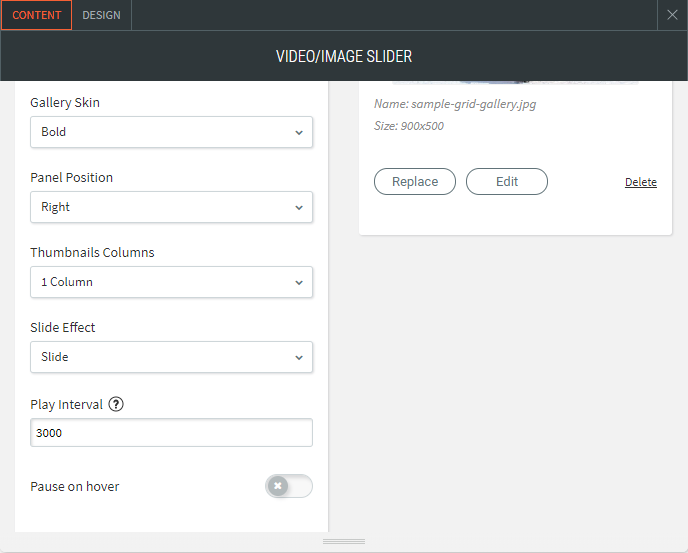This screenshot has height=553, width=688.
Task: Click the Delete image link
Action: click(x=641, y=182)
